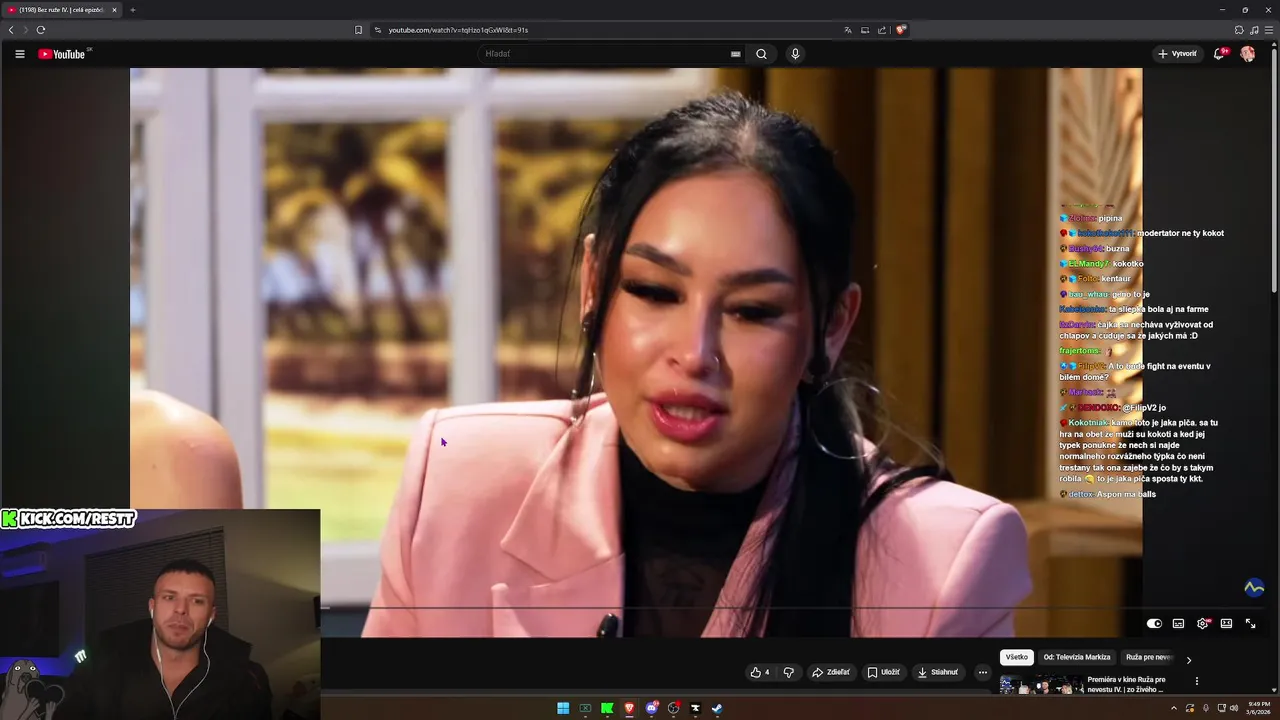Select the Bez ruže IV. browser tab

62,10
